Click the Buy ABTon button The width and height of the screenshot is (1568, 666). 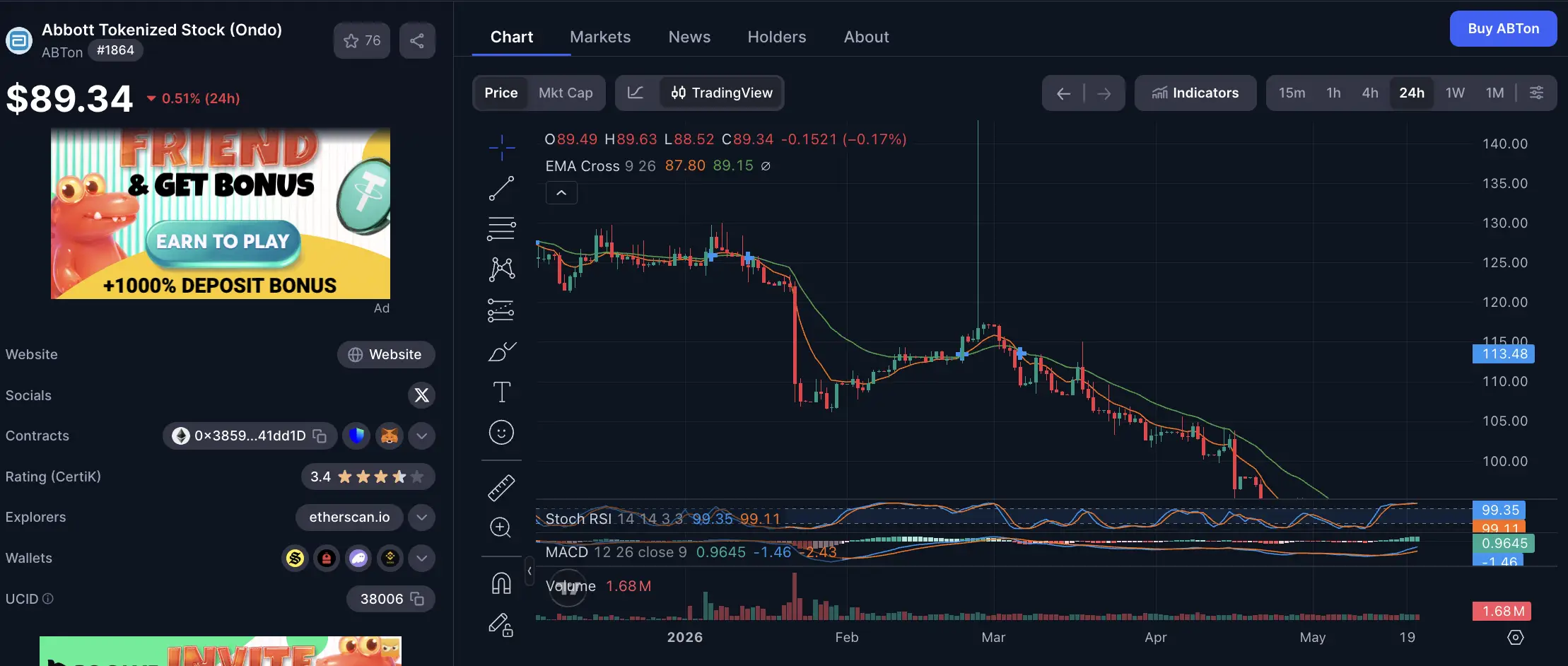pyautogui.click(x=1503, y=29)
